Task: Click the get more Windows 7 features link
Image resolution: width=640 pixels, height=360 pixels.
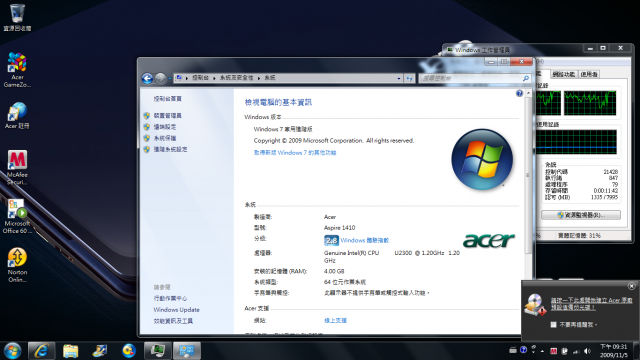Action: (x=295, y=153)
